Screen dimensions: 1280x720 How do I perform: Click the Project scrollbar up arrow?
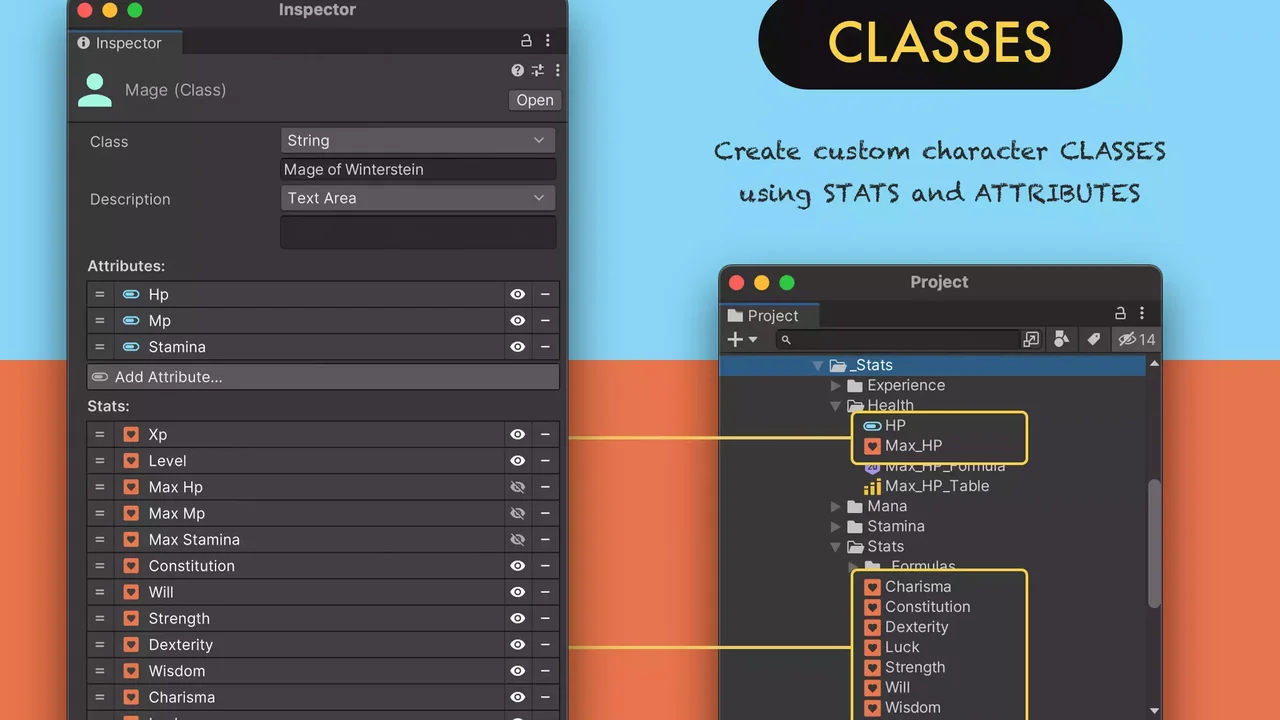1154,363
